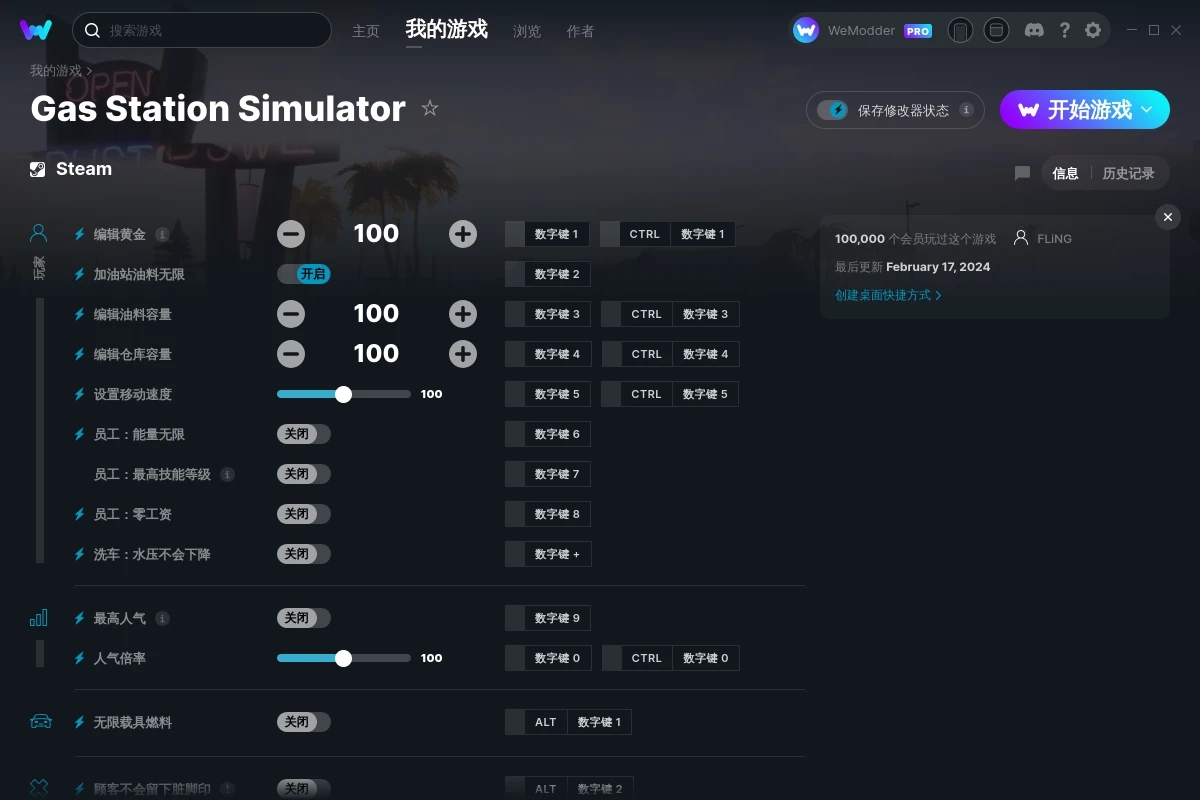Image resolution: width=1200 pixels, height=800 pixels.
Task: Click CTRL 数字键 3 hotkey for 编辑油料容量
Action: [x=670, y=314]
